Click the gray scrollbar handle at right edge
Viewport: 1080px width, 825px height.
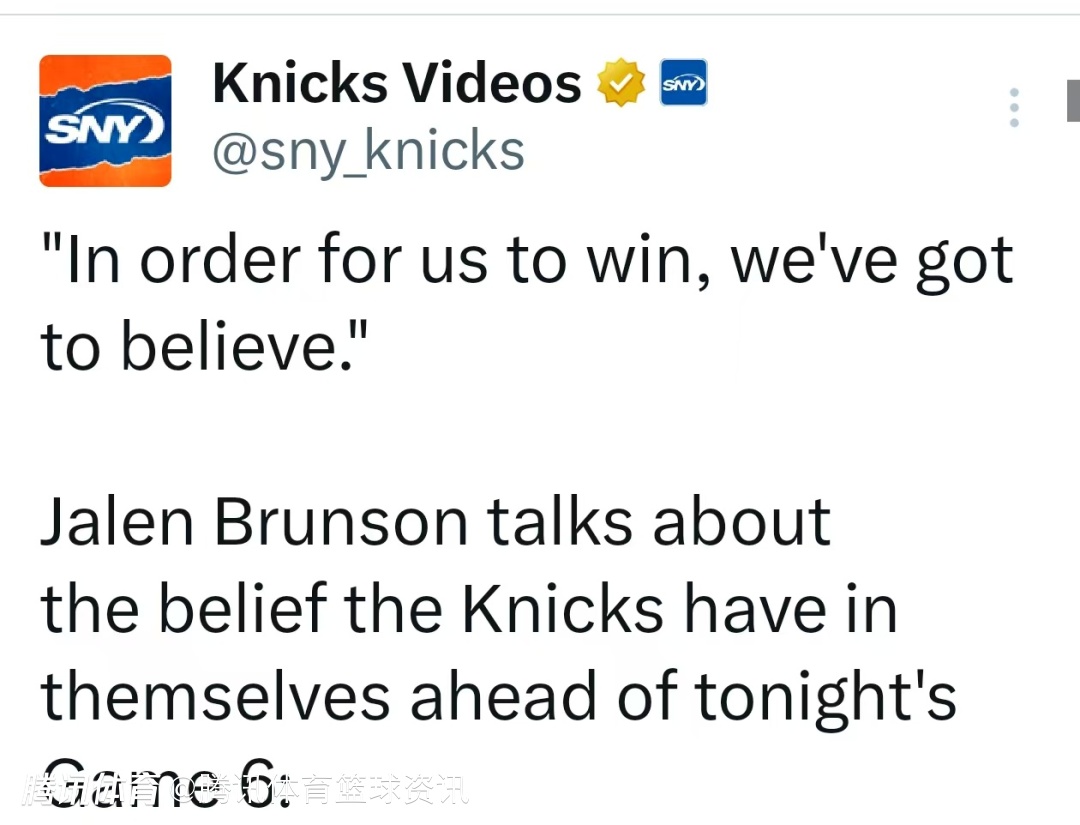(1073, 101)
